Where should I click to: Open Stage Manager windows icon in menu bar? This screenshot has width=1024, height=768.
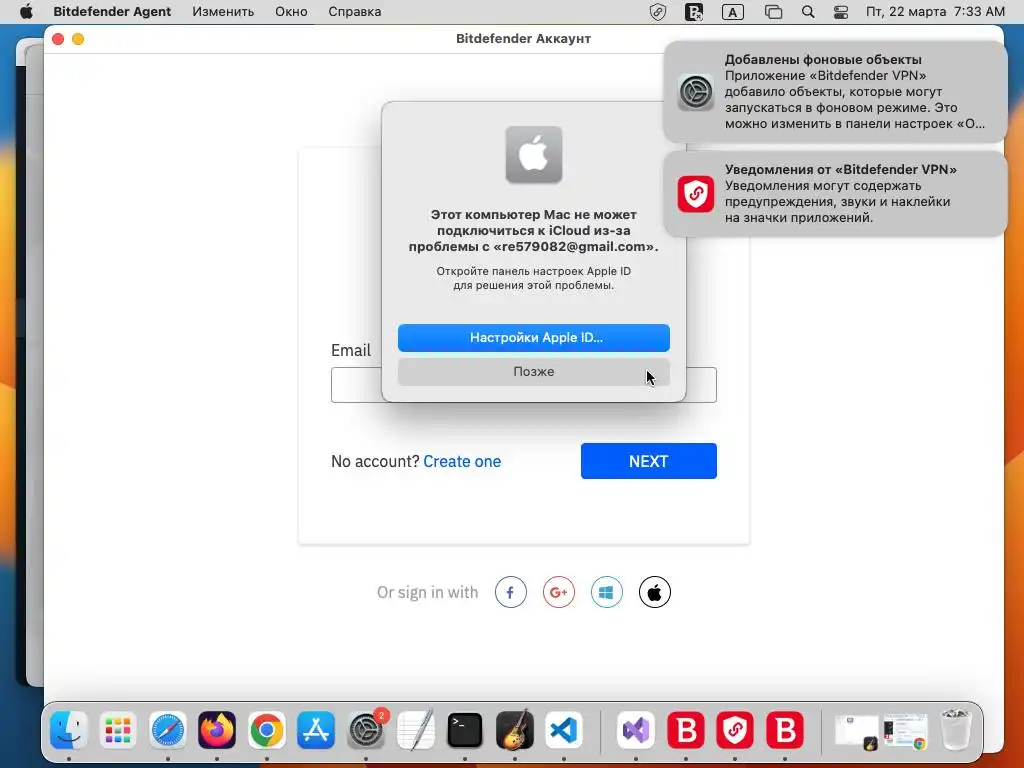pos(773,12)
